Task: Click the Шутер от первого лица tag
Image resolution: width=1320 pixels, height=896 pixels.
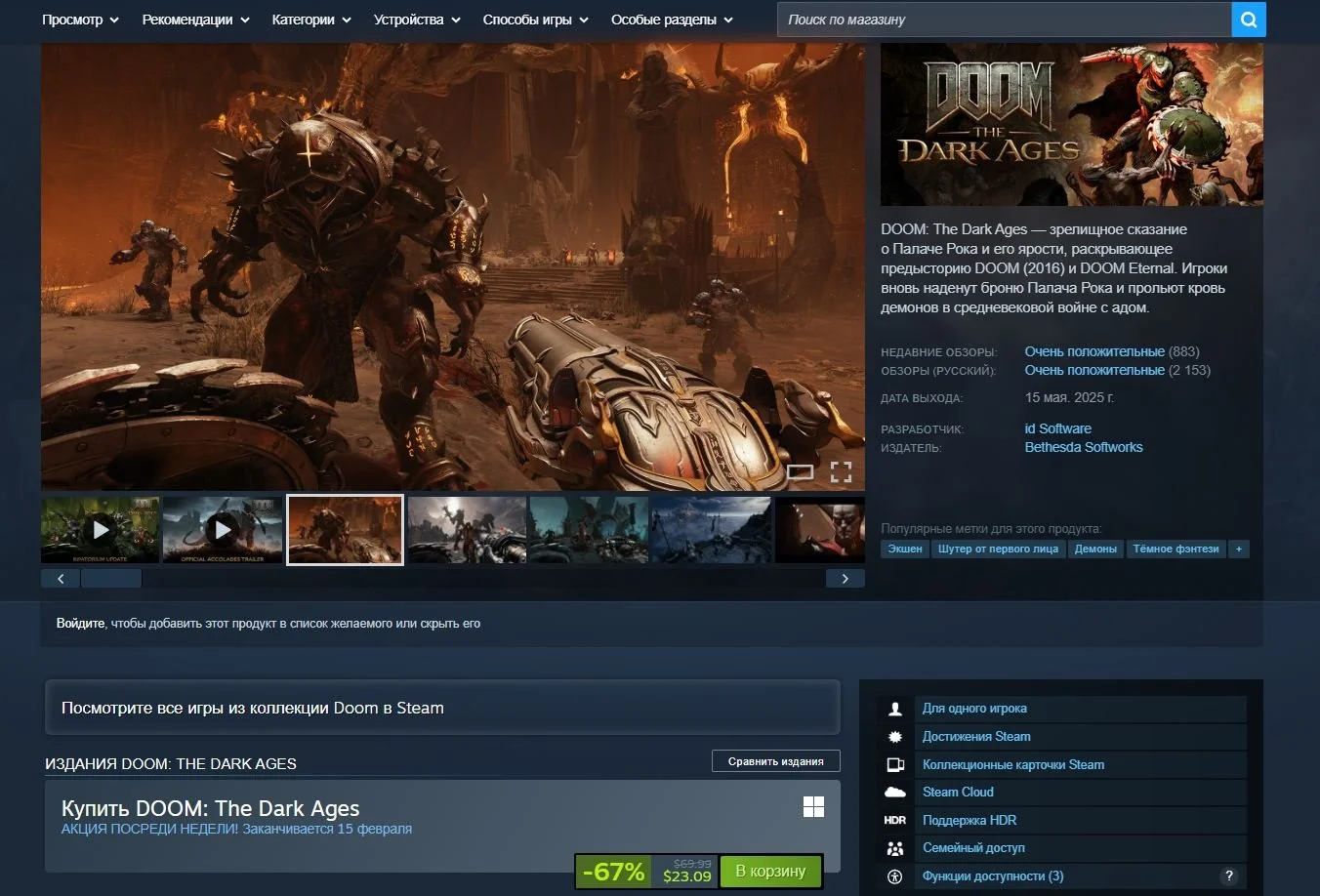Action: [998, 550]
